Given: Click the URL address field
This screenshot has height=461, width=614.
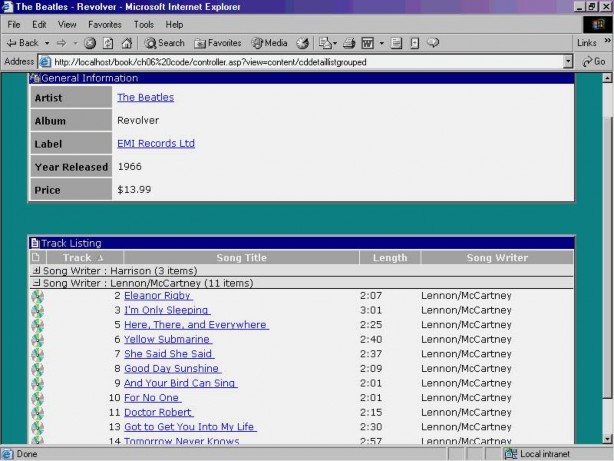Looking at the screenshot, I should tap(300, 61).
